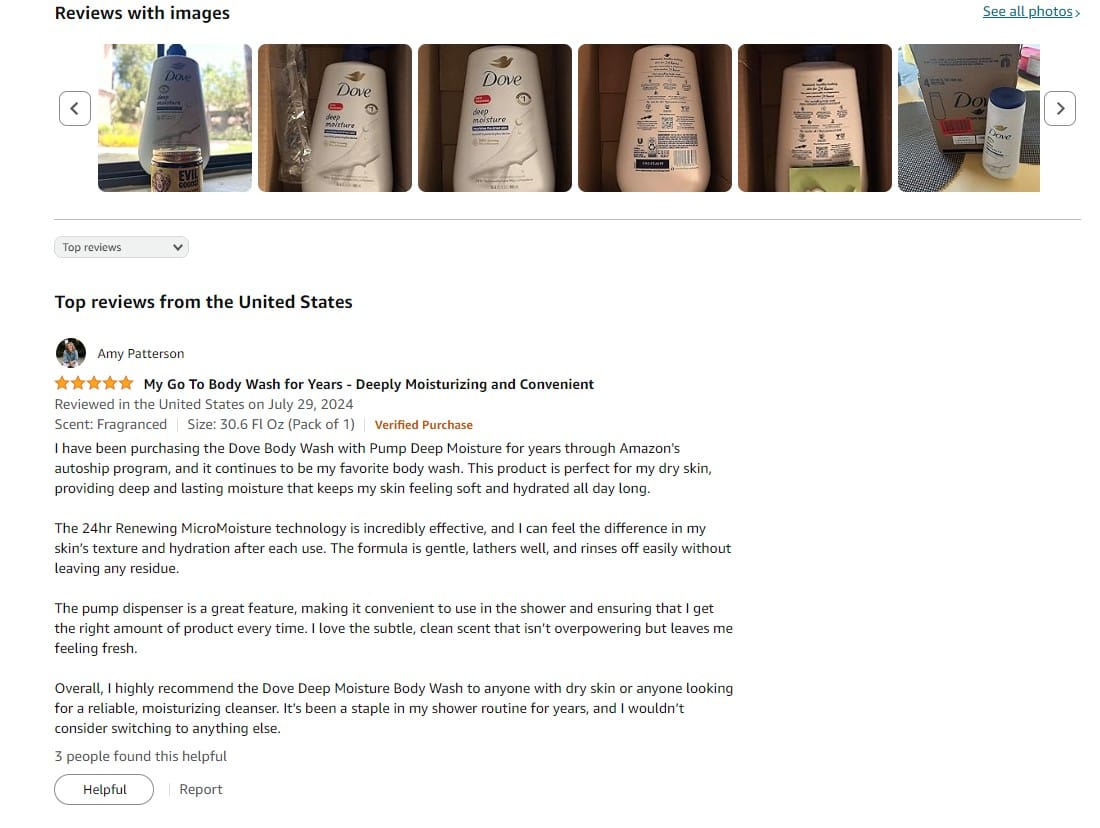Click the previous review images arrow
This screenshot has height=828, width=1100.
[74, 109]
